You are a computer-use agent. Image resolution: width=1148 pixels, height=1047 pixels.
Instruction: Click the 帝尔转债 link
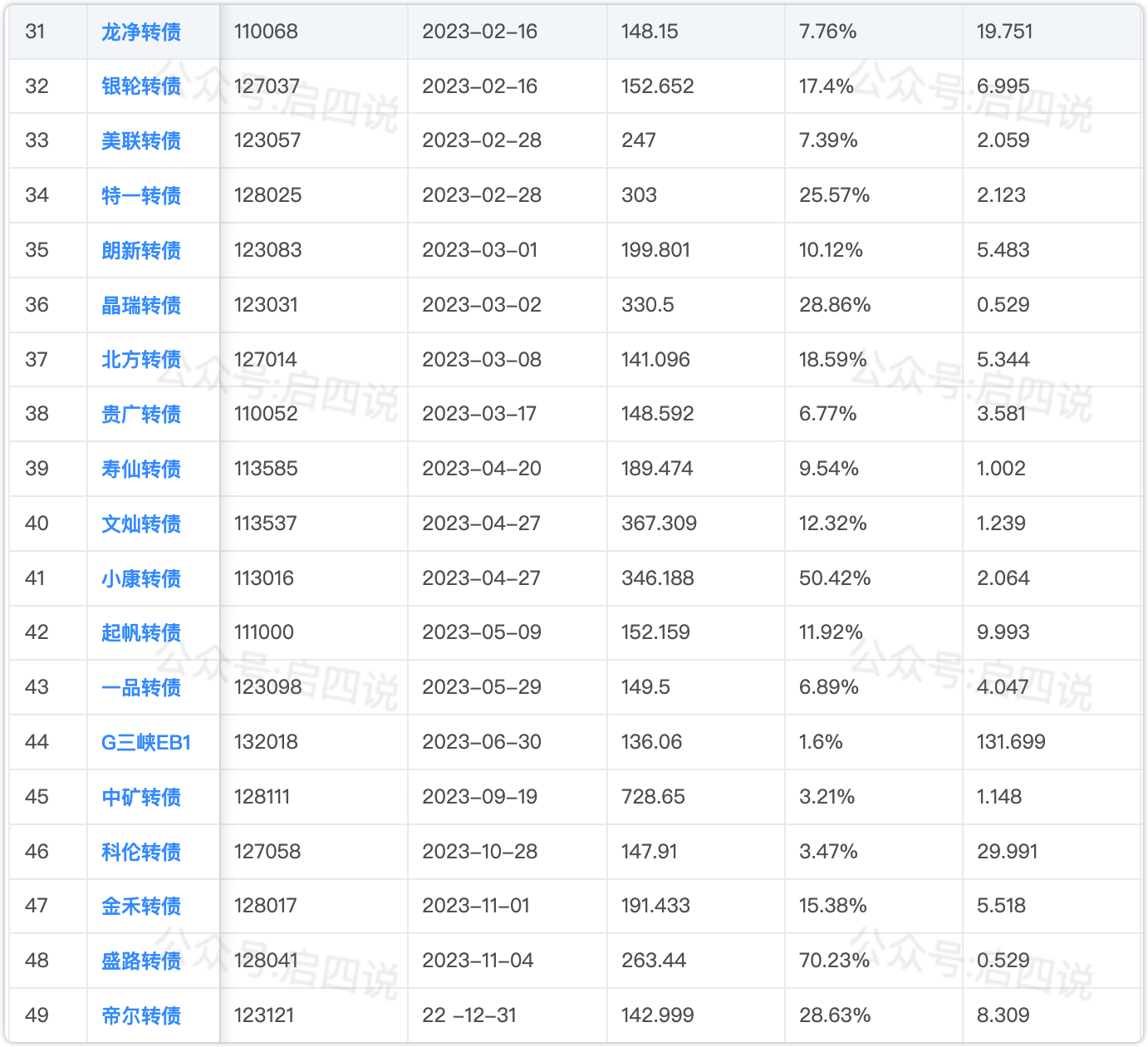coord(141,1015)
